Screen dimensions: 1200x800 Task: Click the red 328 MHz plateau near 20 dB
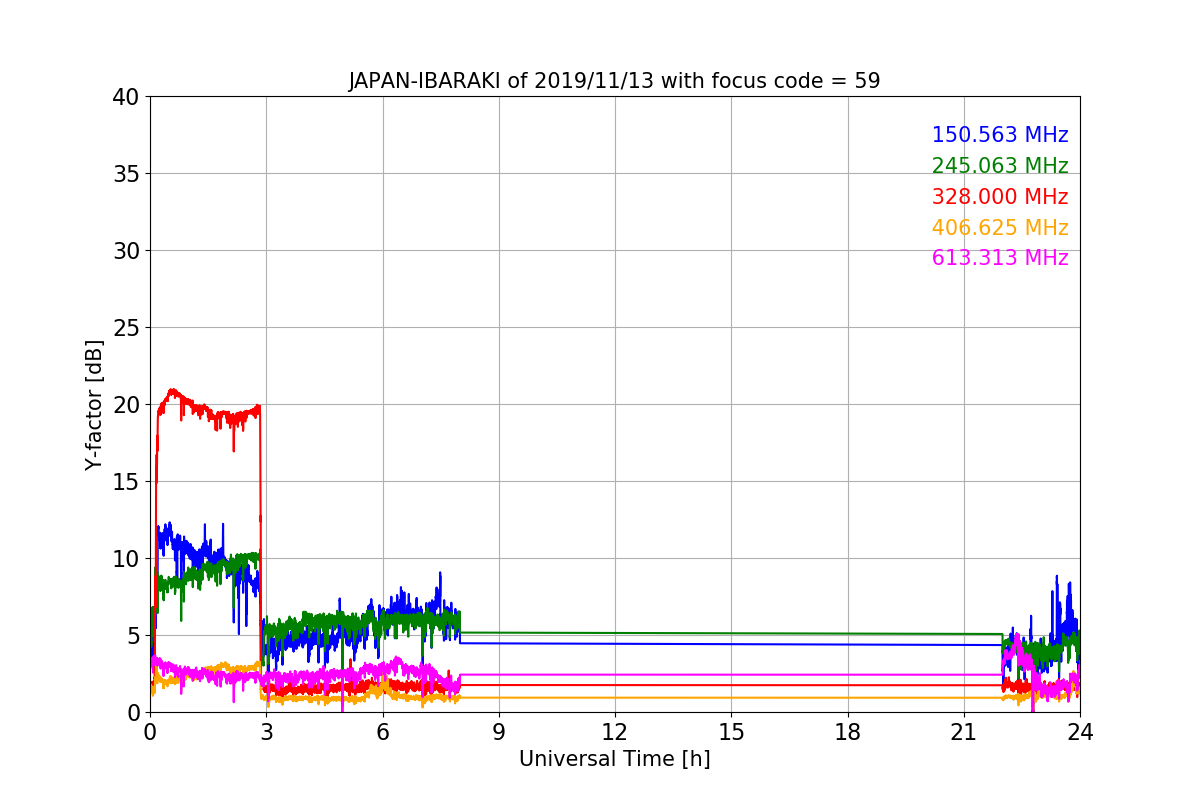210,410
